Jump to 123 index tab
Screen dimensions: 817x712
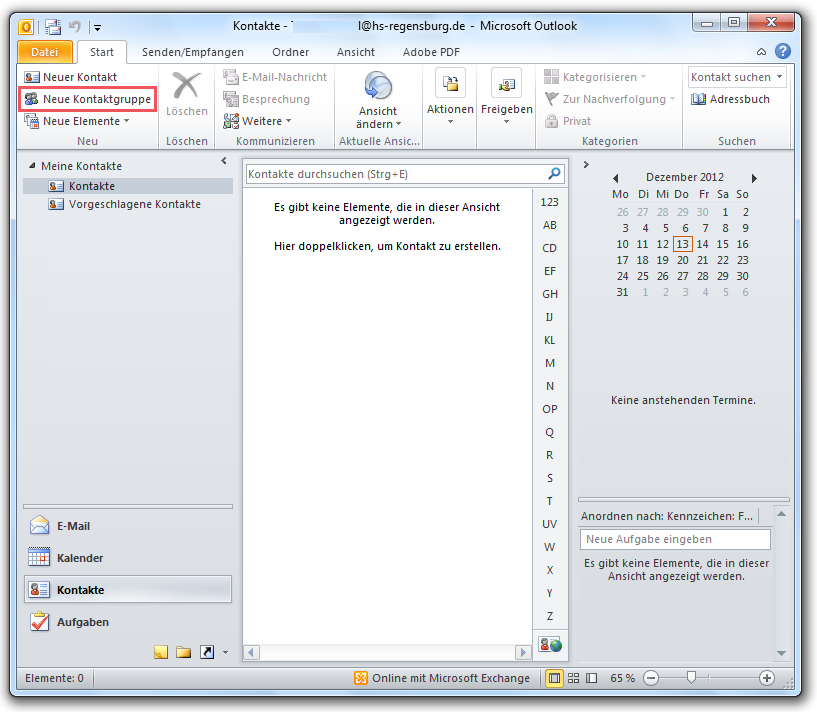(550, 202)
